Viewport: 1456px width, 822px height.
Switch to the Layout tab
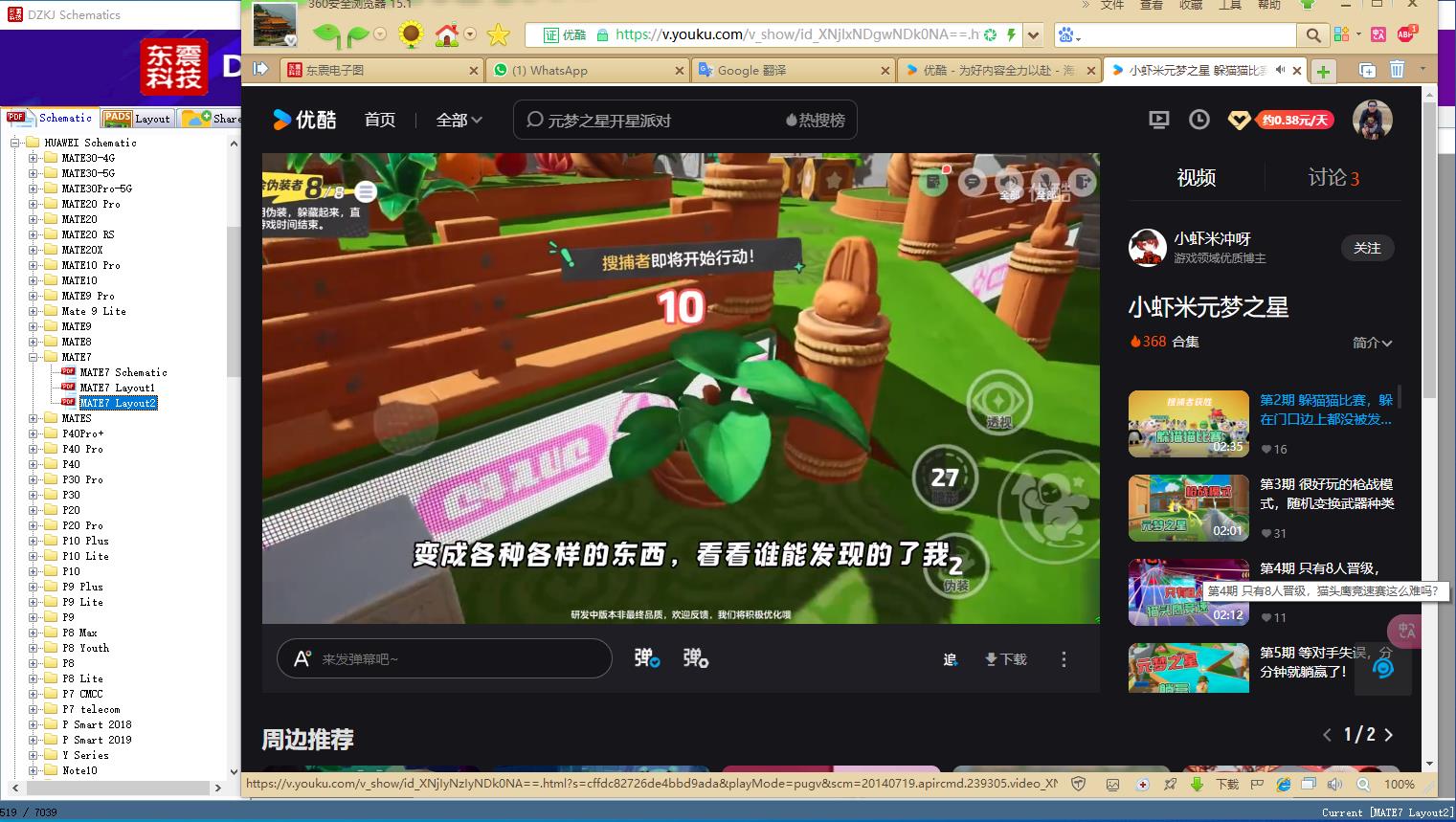click(x=137, y=118)
